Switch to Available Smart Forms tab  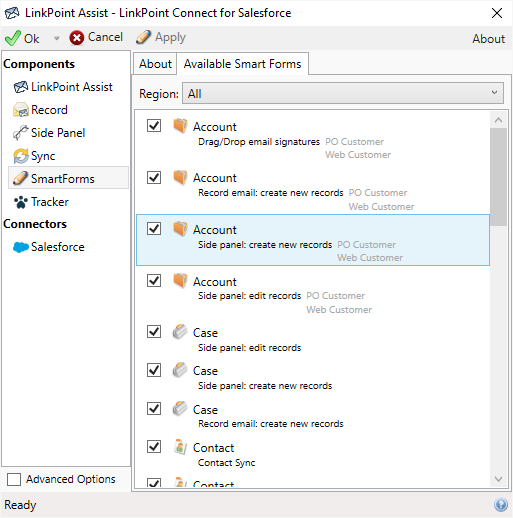pyautogui.click(x=242, y=64)
